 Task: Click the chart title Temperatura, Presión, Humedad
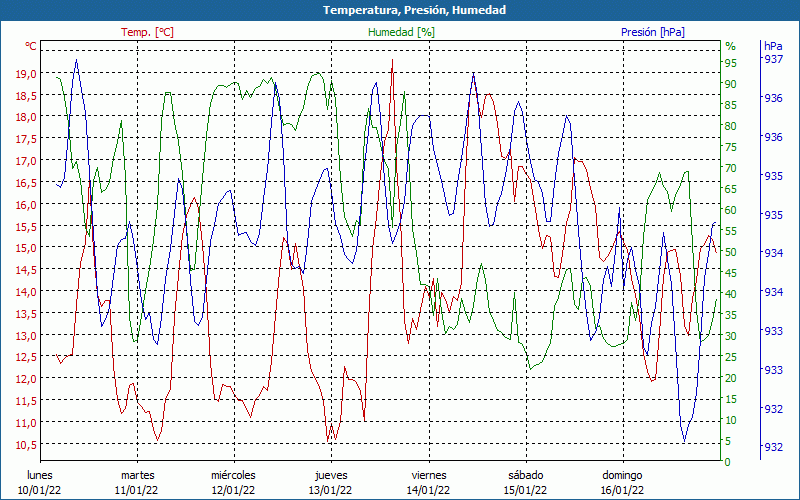pos(414,10)
